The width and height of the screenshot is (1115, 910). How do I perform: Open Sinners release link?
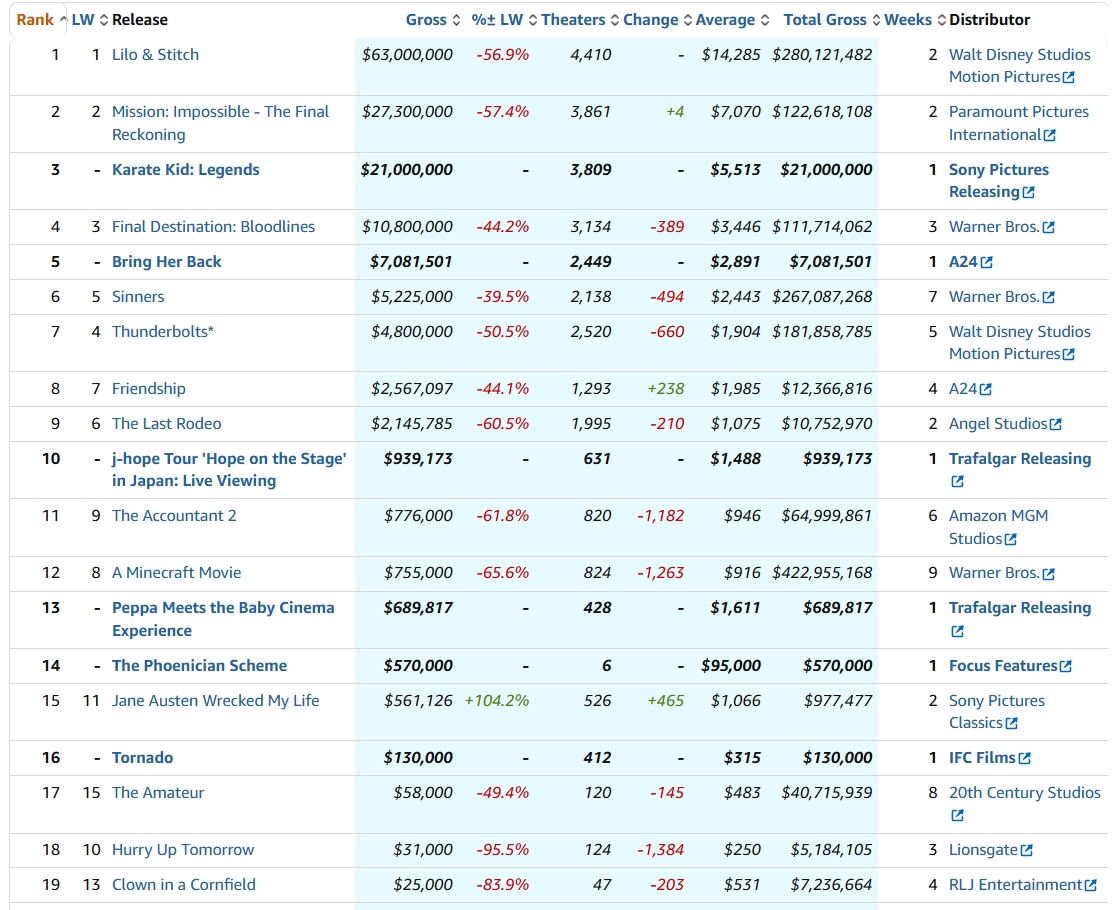(138, 296)
